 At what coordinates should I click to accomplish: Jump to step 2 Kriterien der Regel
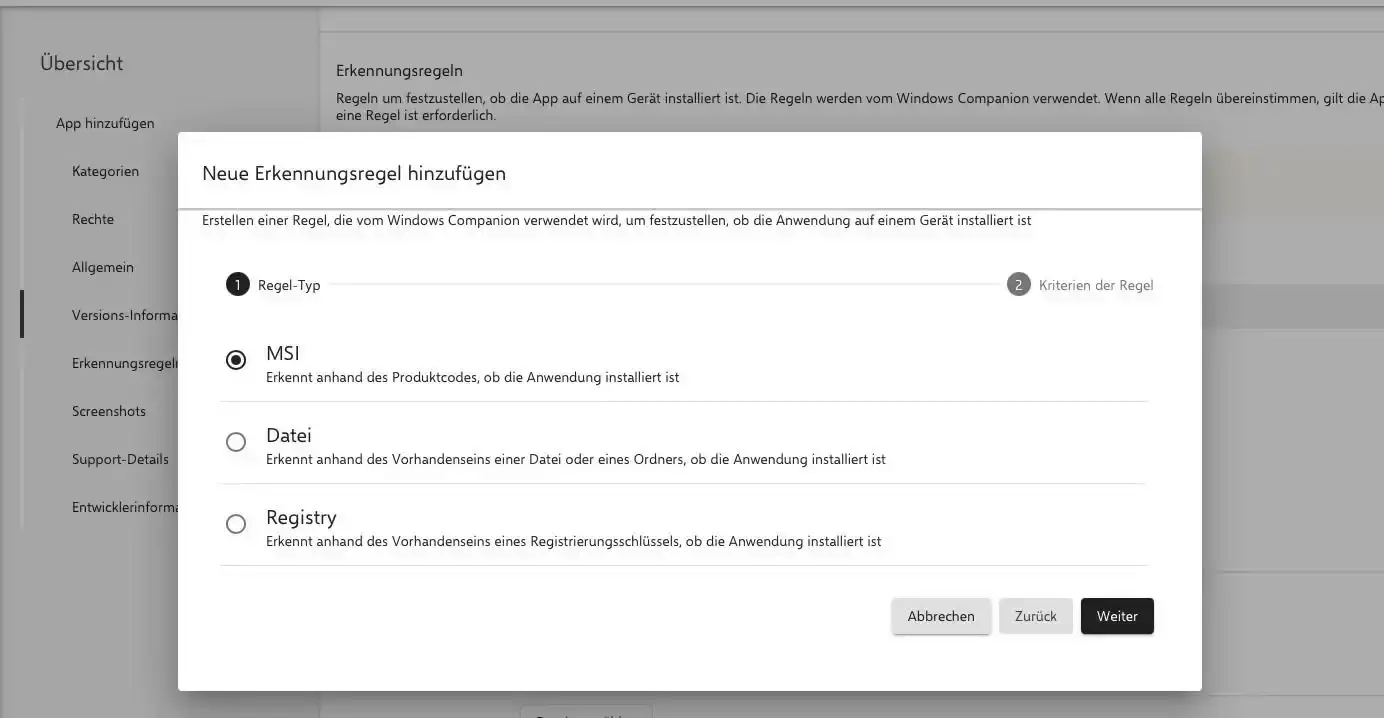(1018, 285)
